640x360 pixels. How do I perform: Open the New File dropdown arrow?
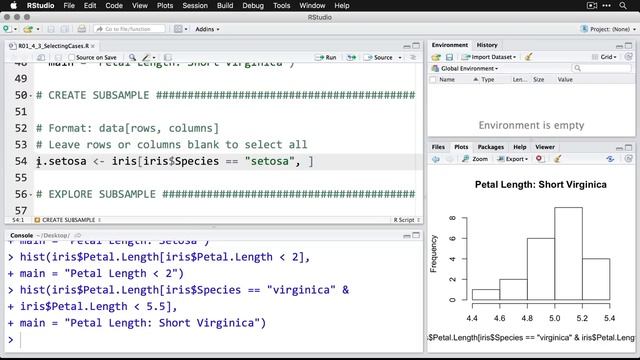16,29
